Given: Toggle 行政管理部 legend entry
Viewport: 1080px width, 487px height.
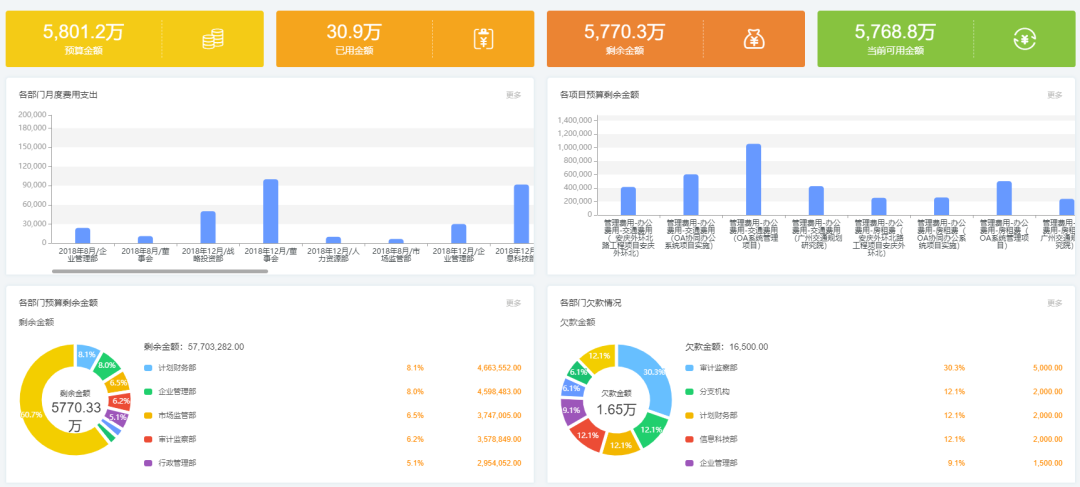Looking at the screenshot, I should [x=177, y=463].
